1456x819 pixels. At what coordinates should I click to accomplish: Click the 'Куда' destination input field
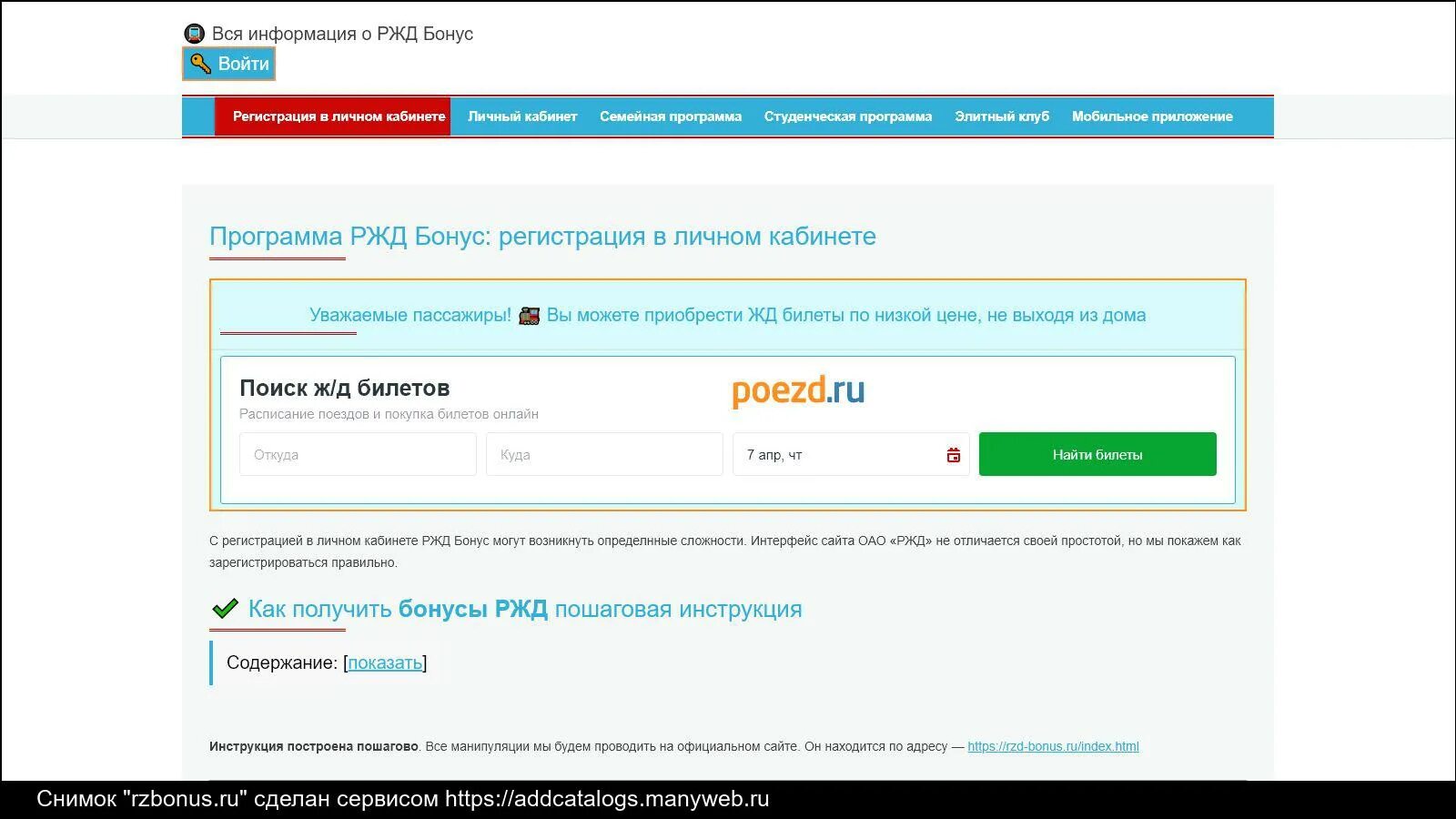pos(604,454)
